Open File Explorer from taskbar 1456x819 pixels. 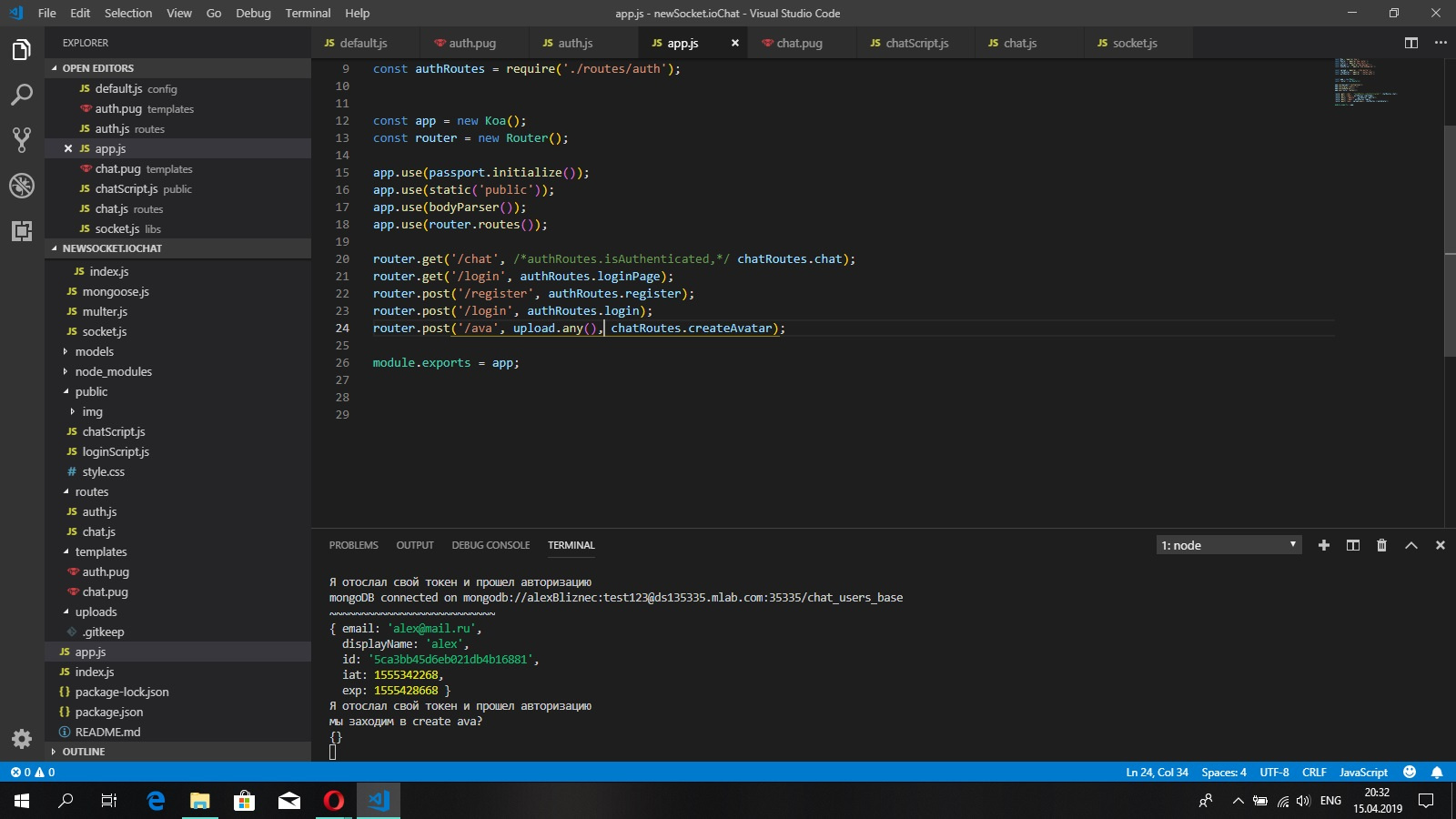[199, 801]
